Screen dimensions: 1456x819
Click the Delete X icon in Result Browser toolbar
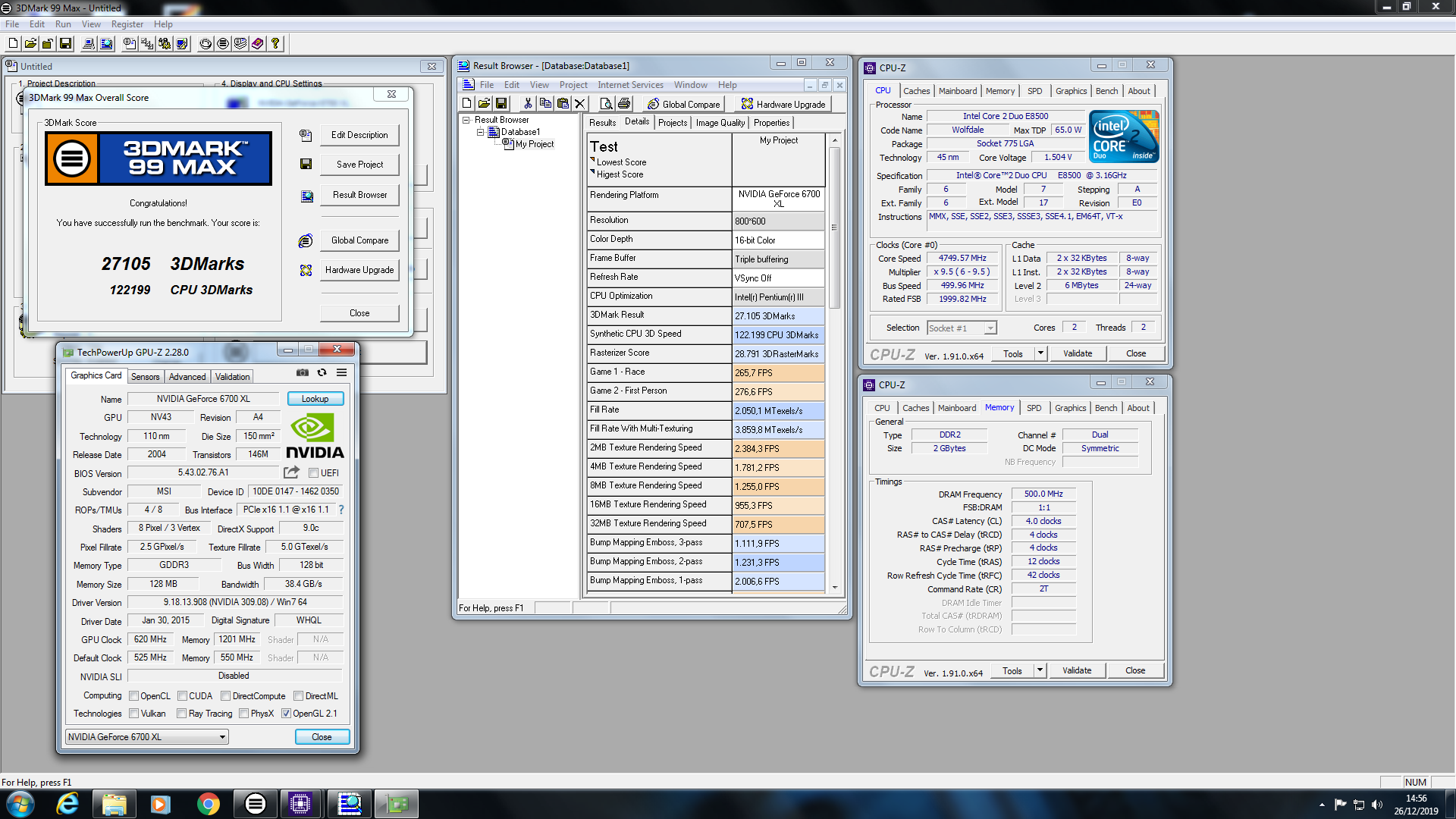click(x=580, y=103)
